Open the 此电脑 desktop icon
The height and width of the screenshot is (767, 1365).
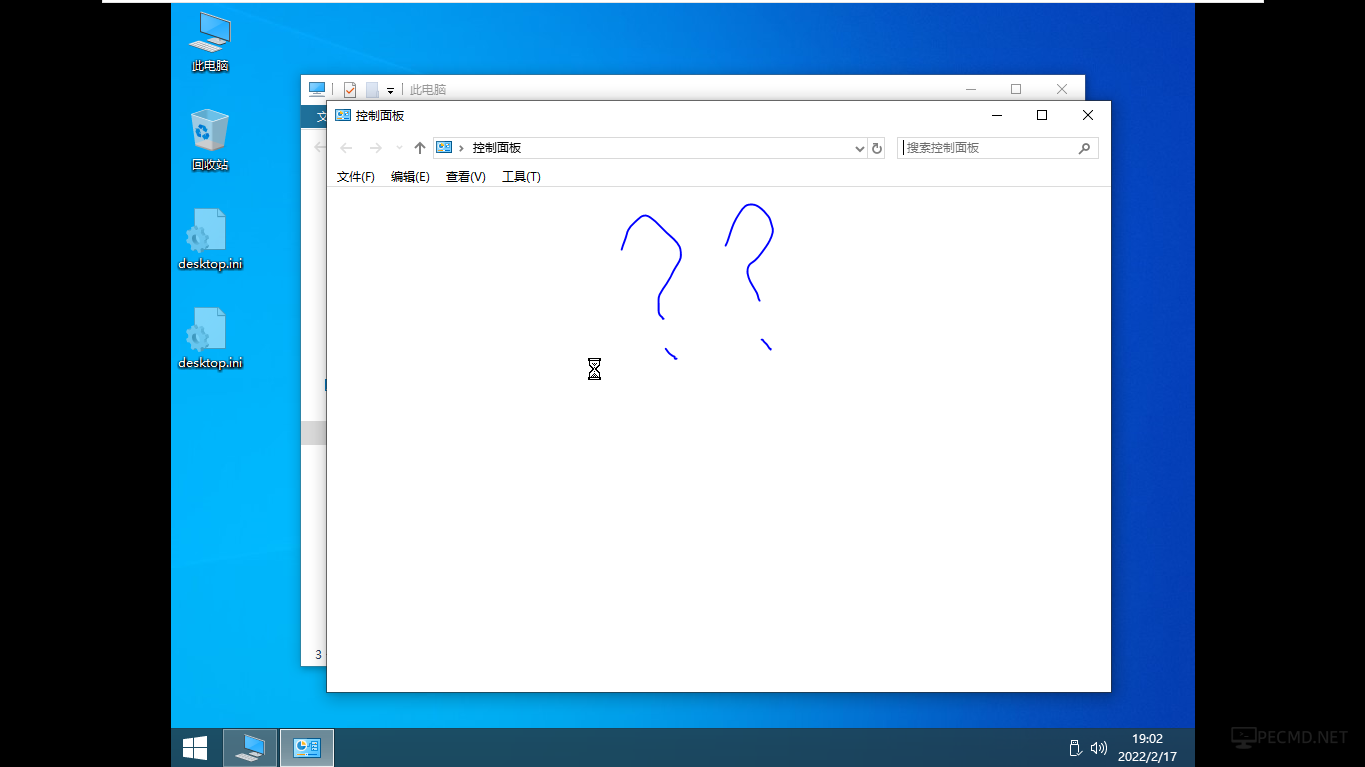click(210, 42)
